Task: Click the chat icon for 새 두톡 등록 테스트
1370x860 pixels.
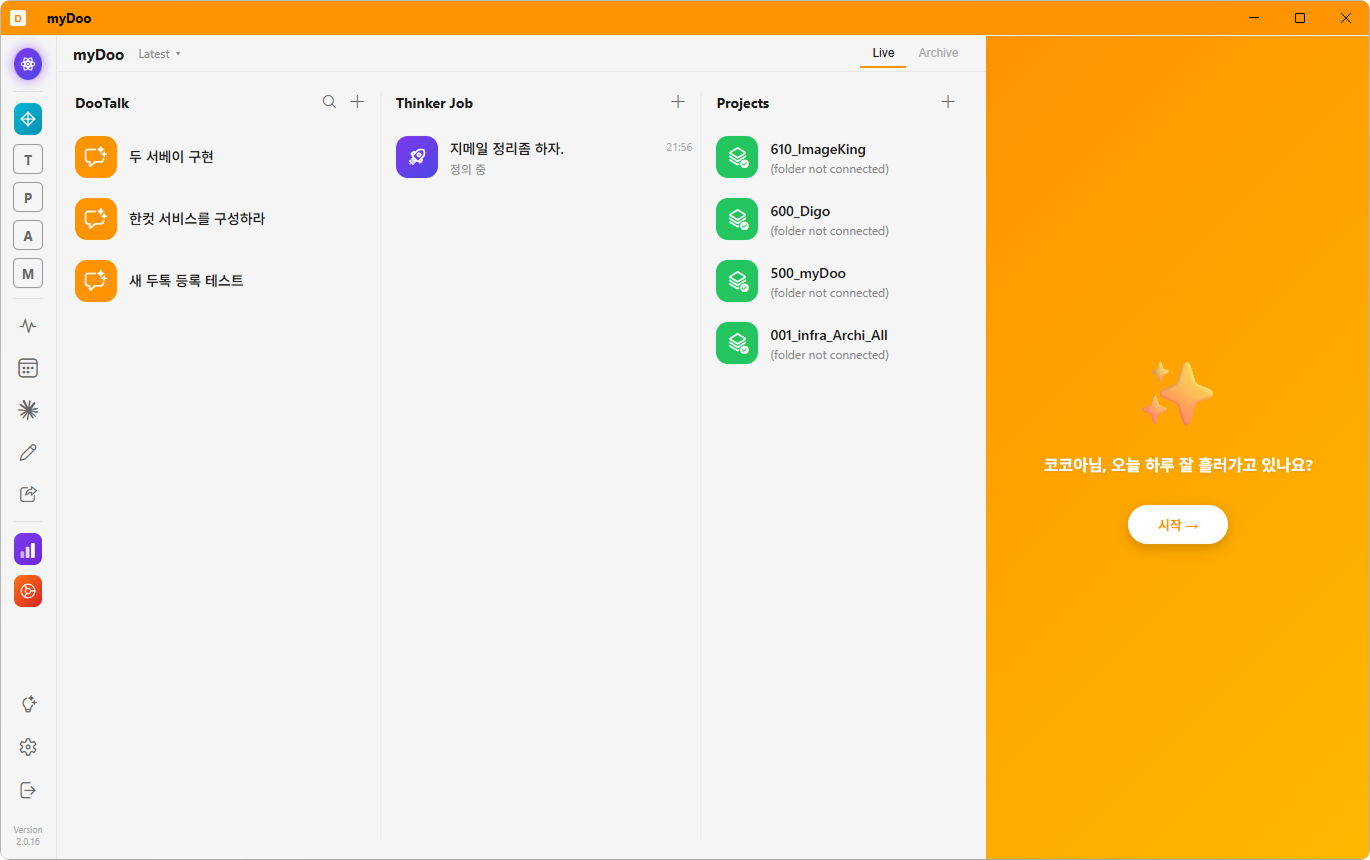Action: [x=96, y=281]
